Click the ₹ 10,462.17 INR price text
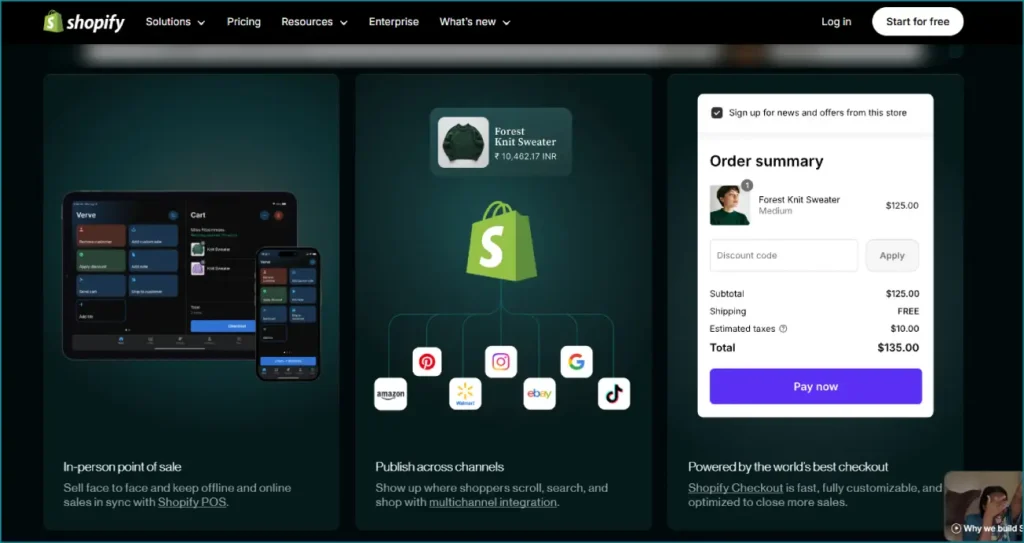Viewport: 1024px width, 543px height. (x=526, y=157)
